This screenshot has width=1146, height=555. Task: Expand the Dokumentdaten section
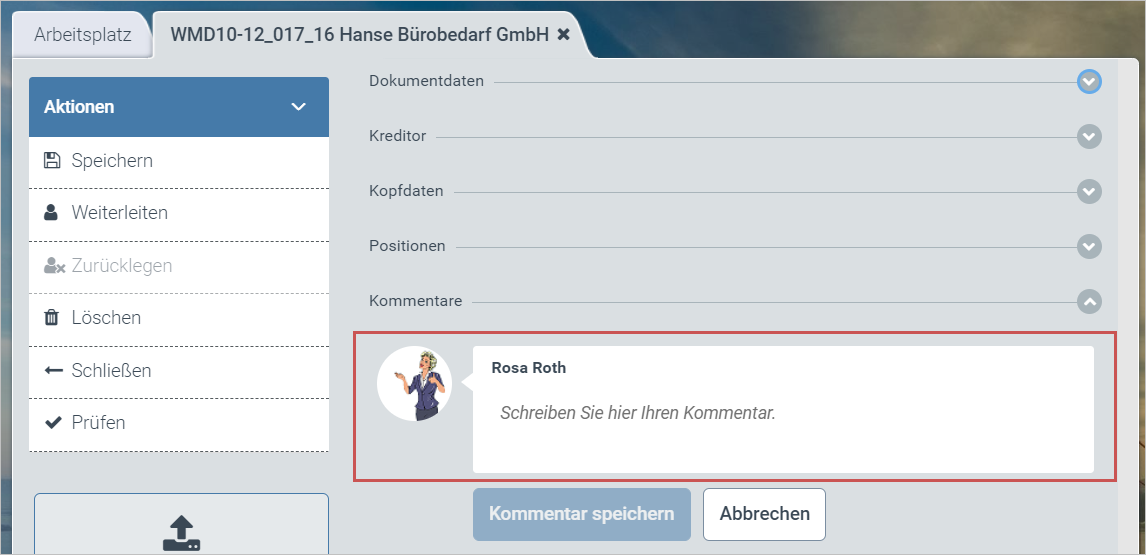pos(1089,82)
